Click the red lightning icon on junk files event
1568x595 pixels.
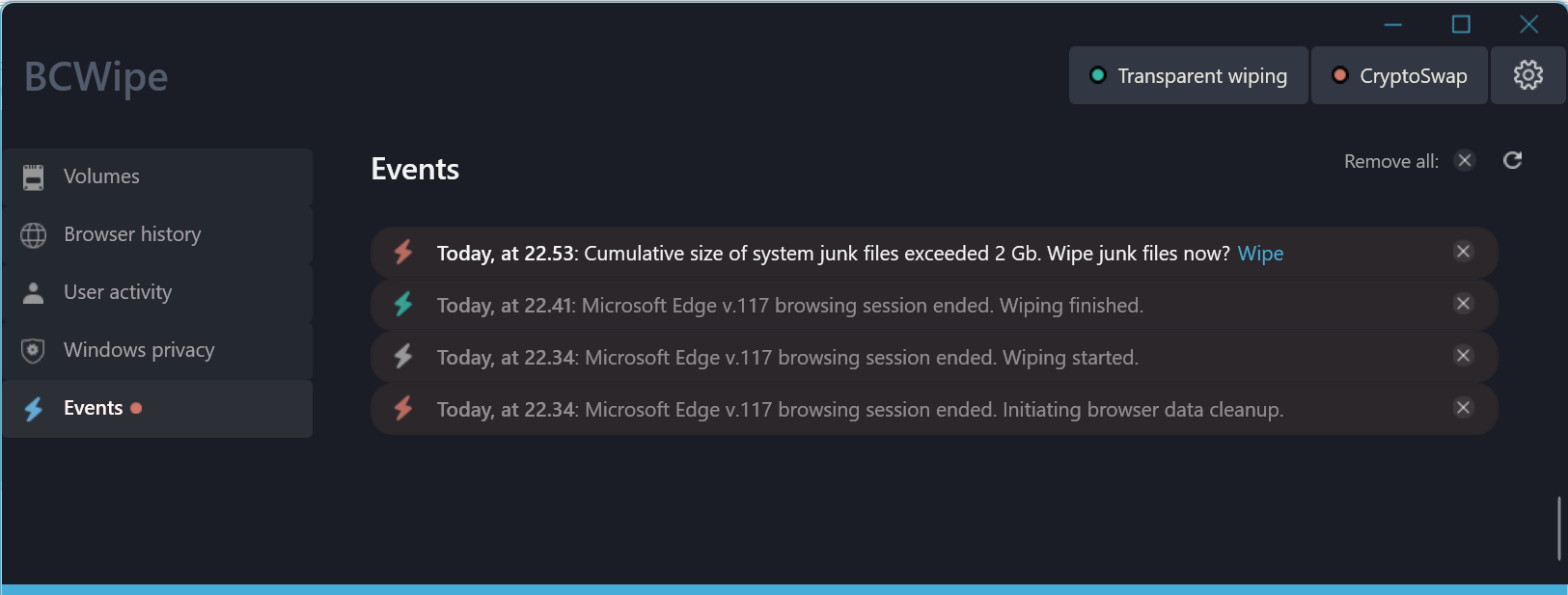[403, 252]
